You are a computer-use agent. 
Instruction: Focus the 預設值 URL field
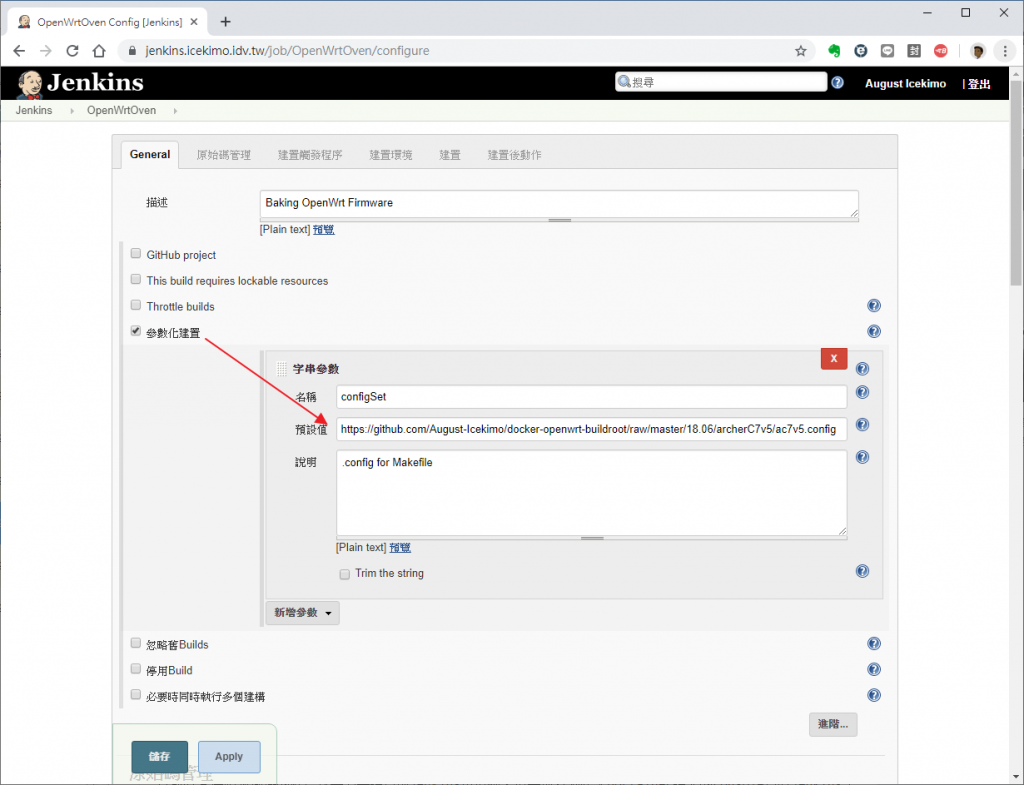click(x=592, y=429)
